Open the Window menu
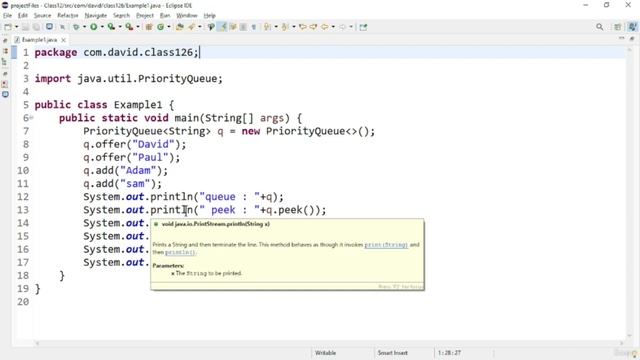640x360 pixels. coord(187,16)
